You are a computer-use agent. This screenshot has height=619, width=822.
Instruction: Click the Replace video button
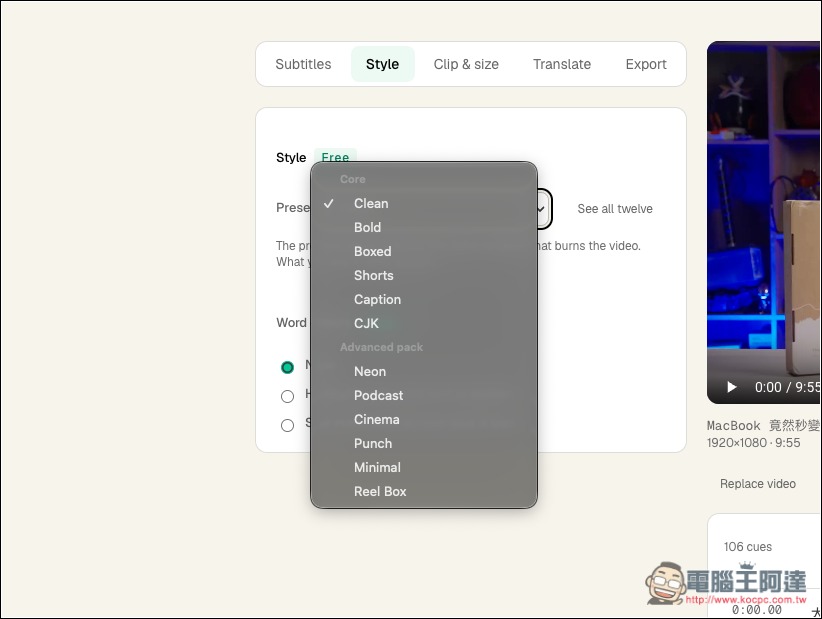point(758,484)
